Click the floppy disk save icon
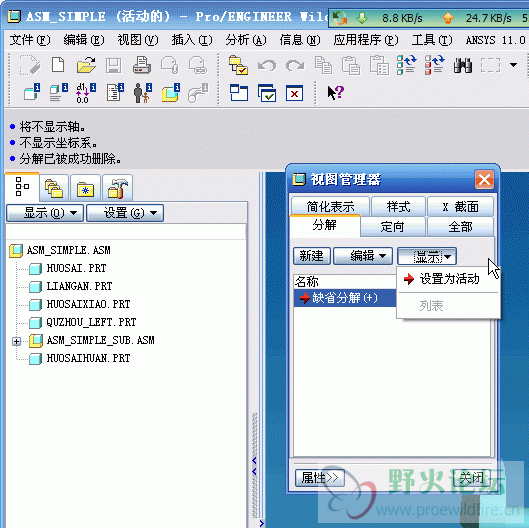Image resolution: width=529 pixels, height=528 pixels. click(114, 65)
